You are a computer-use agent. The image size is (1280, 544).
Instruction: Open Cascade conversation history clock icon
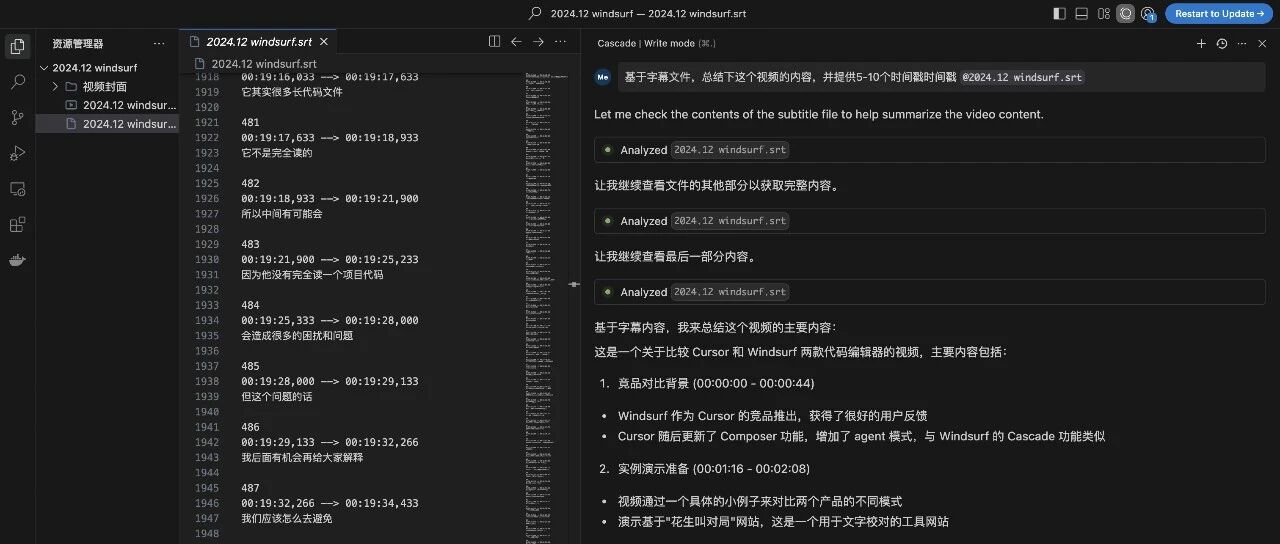pyautogui.click(x=1221, y=43)
